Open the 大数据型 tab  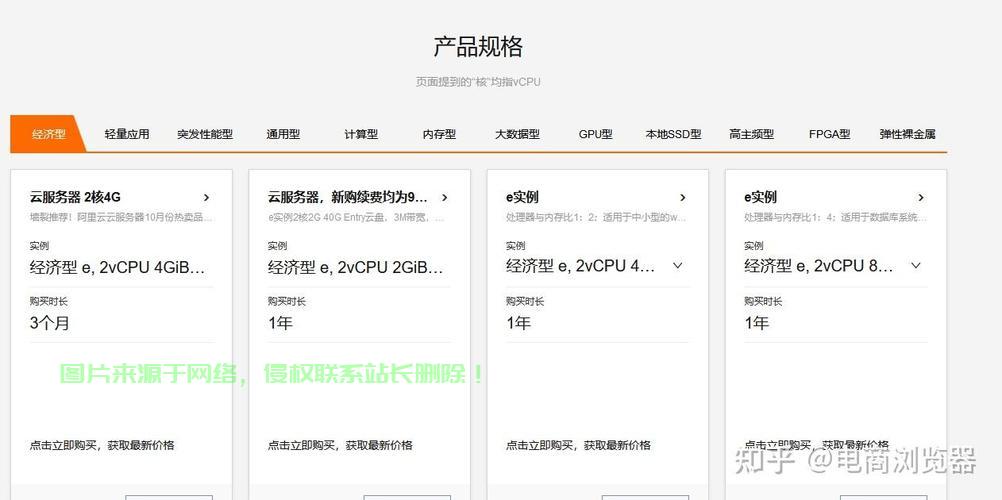[x=517, y=134]
